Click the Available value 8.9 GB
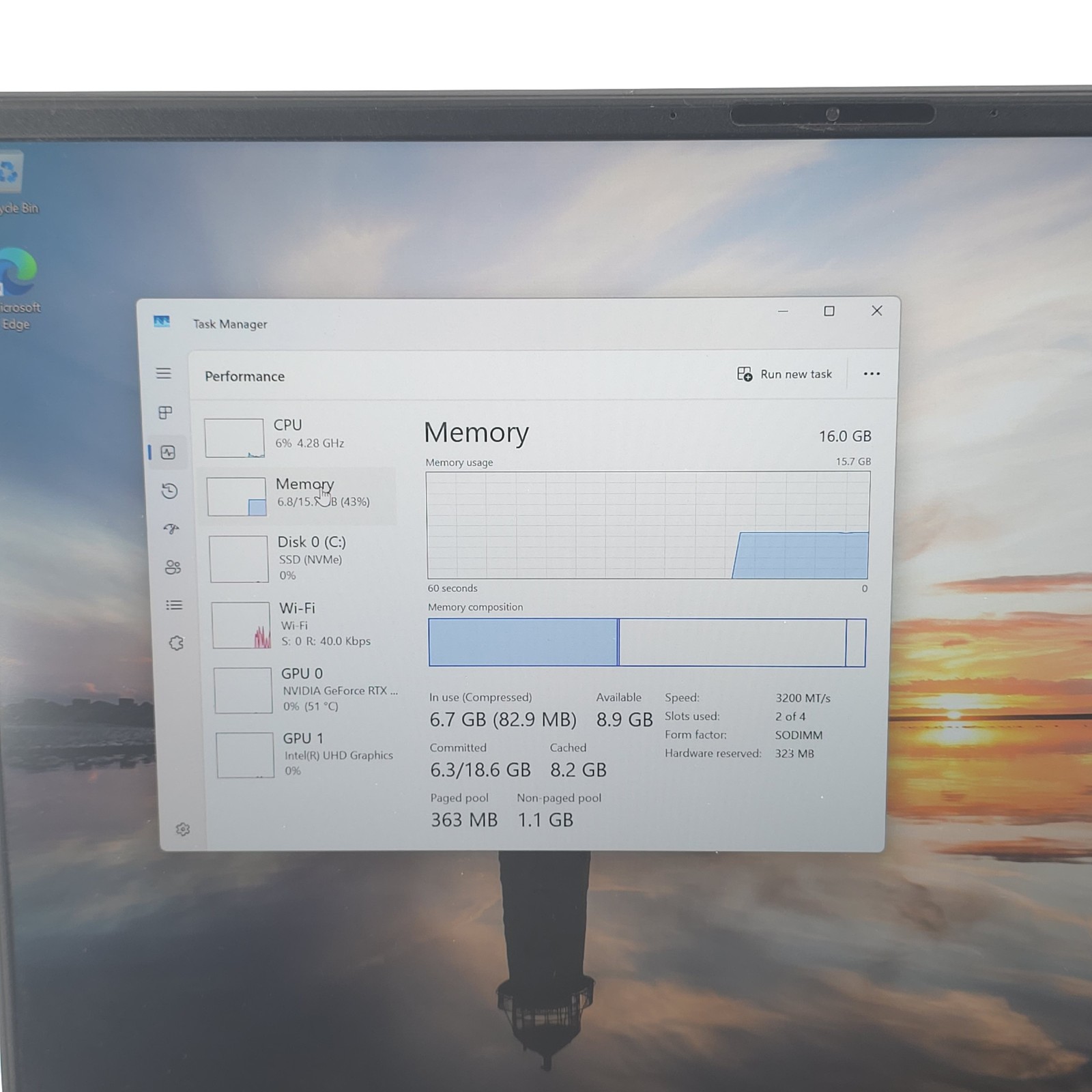 624,719
